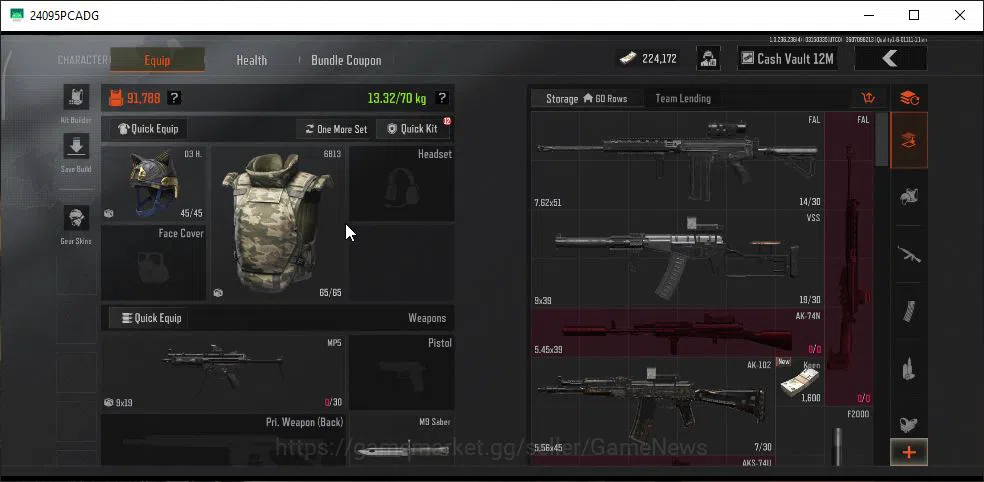Open the Pri. Weapon (Back) slot

tap(223, 439)
